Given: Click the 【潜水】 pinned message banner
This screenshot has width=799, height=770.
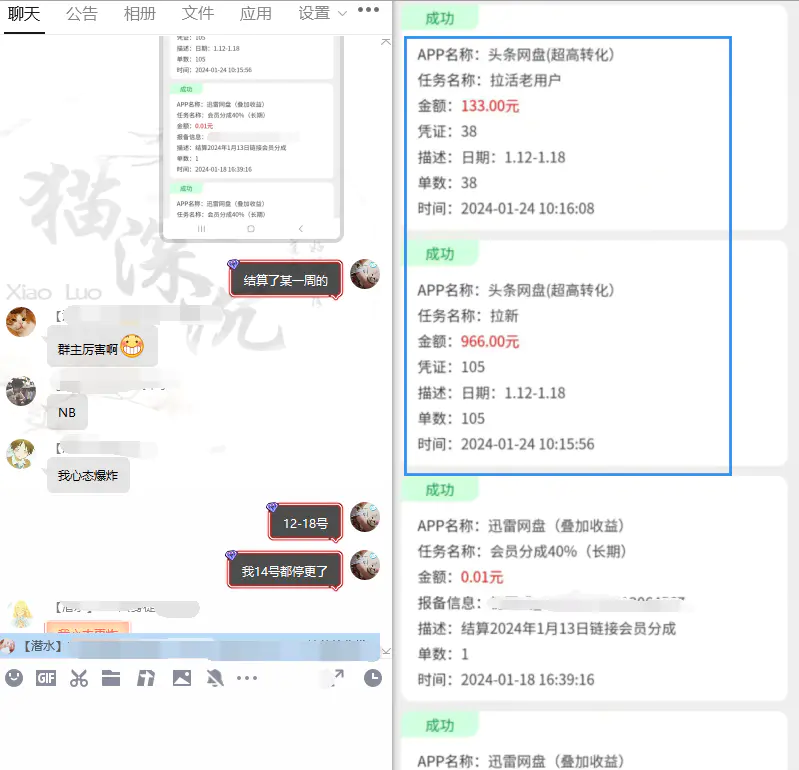Looking at the screenshot, I should (x=190, y=647).
